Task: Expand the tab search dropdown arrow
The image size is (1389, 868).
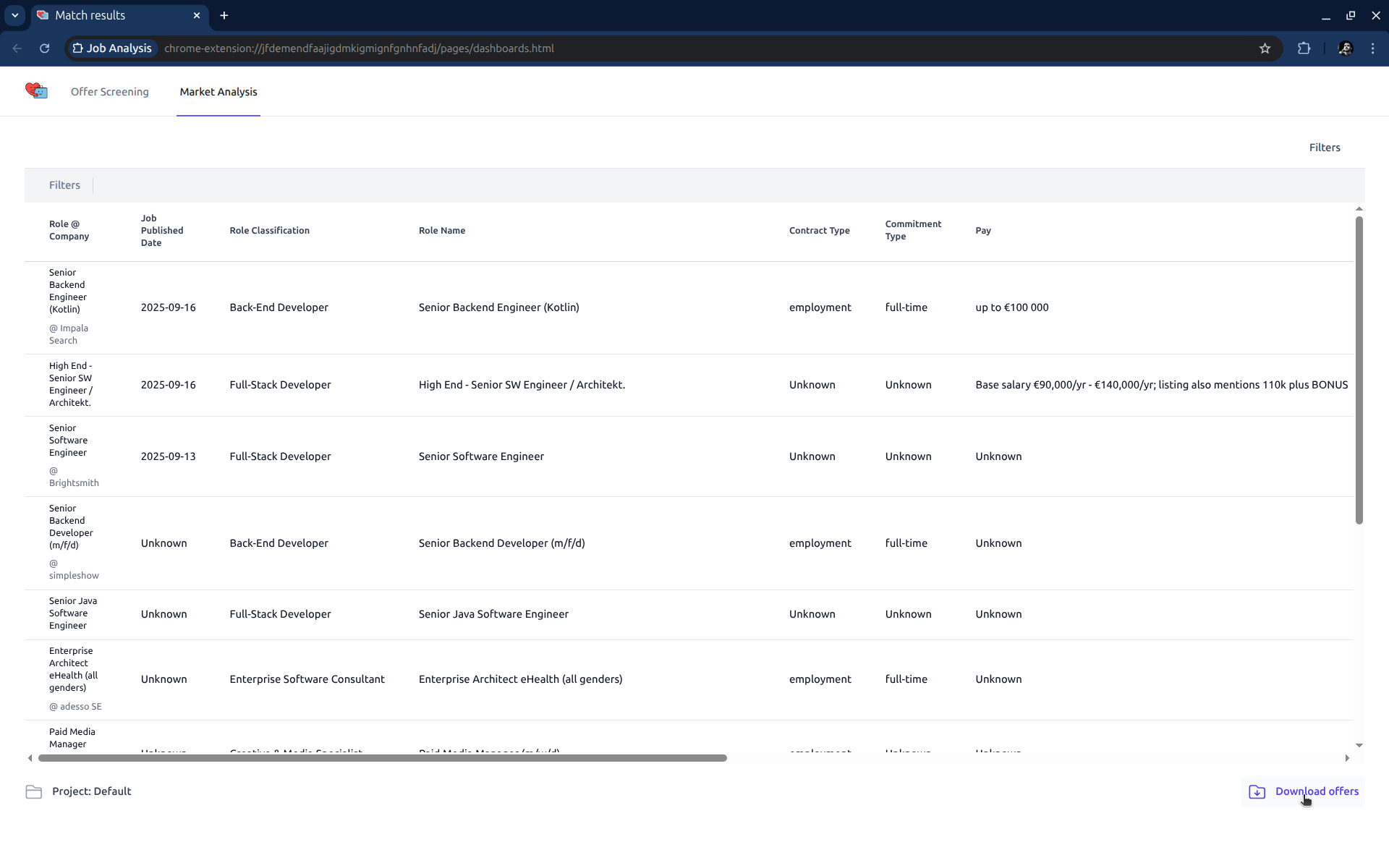Action: point(14,15)
